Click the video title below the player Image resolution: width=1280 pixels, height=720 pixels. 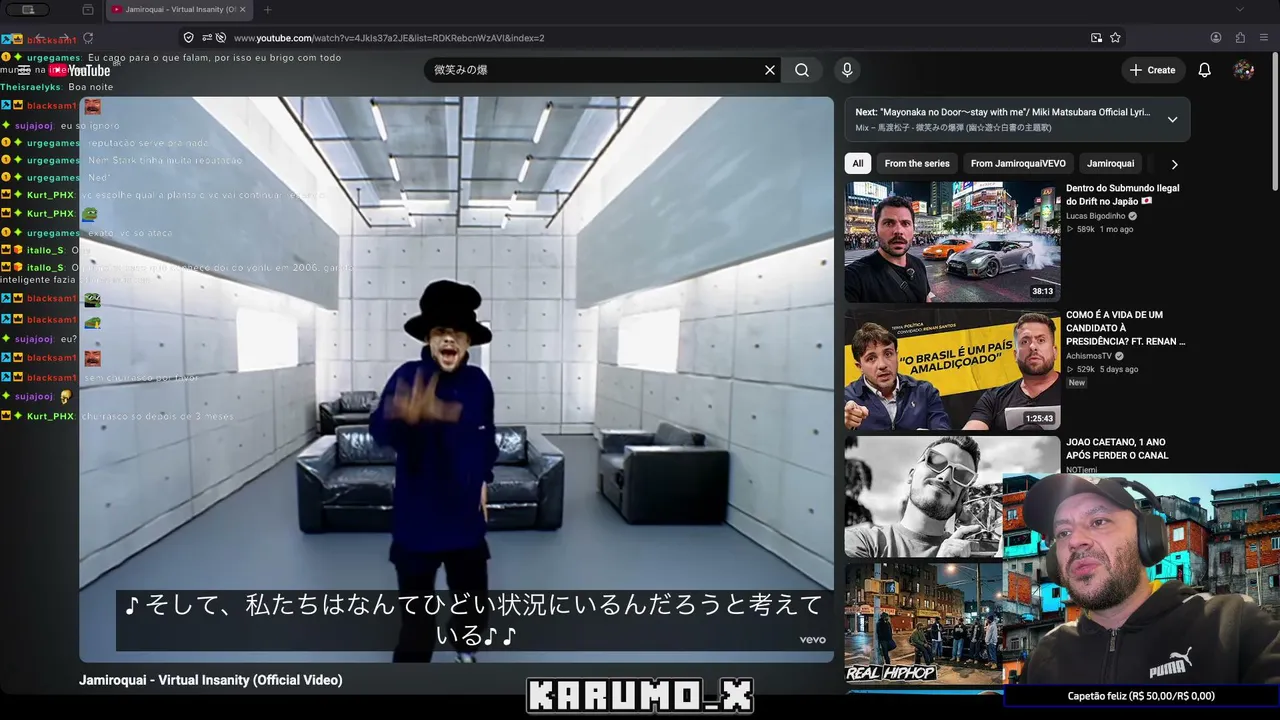(x=211, y=680)
